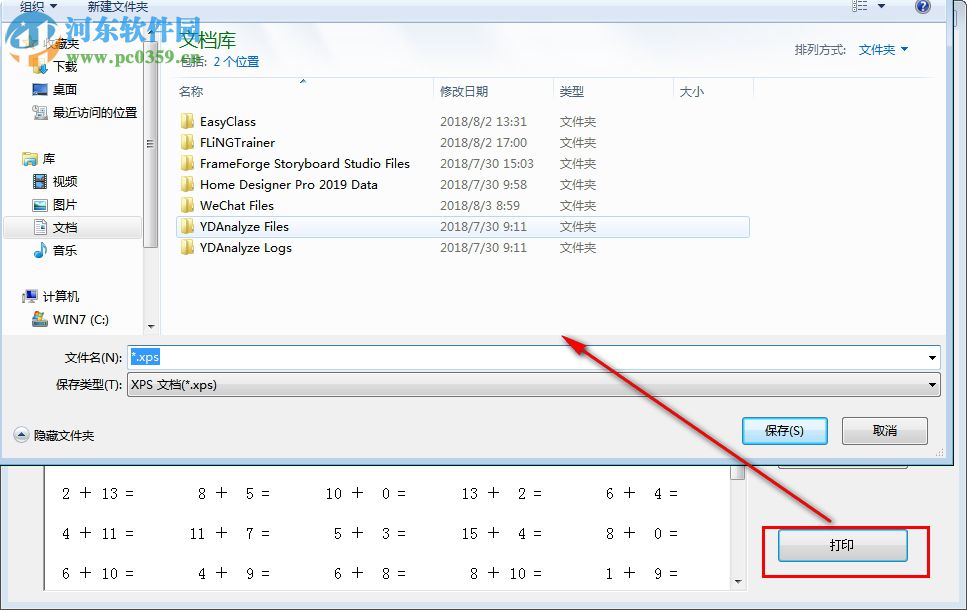The height and width of the screenshot is (610, 967).
Task: Click 新建文件夹 button
Action: tap(117, 6)
